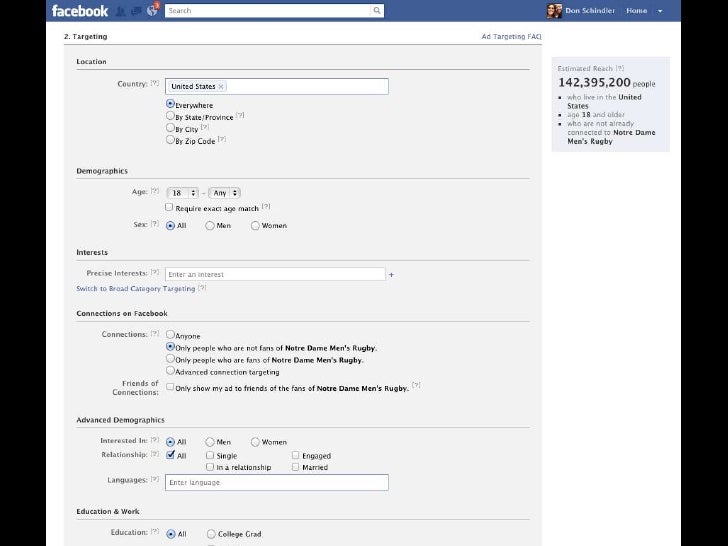The height and width of the screenshot is (546, 728).
Task: Click the Enter language field
Action: pos(277,482)
